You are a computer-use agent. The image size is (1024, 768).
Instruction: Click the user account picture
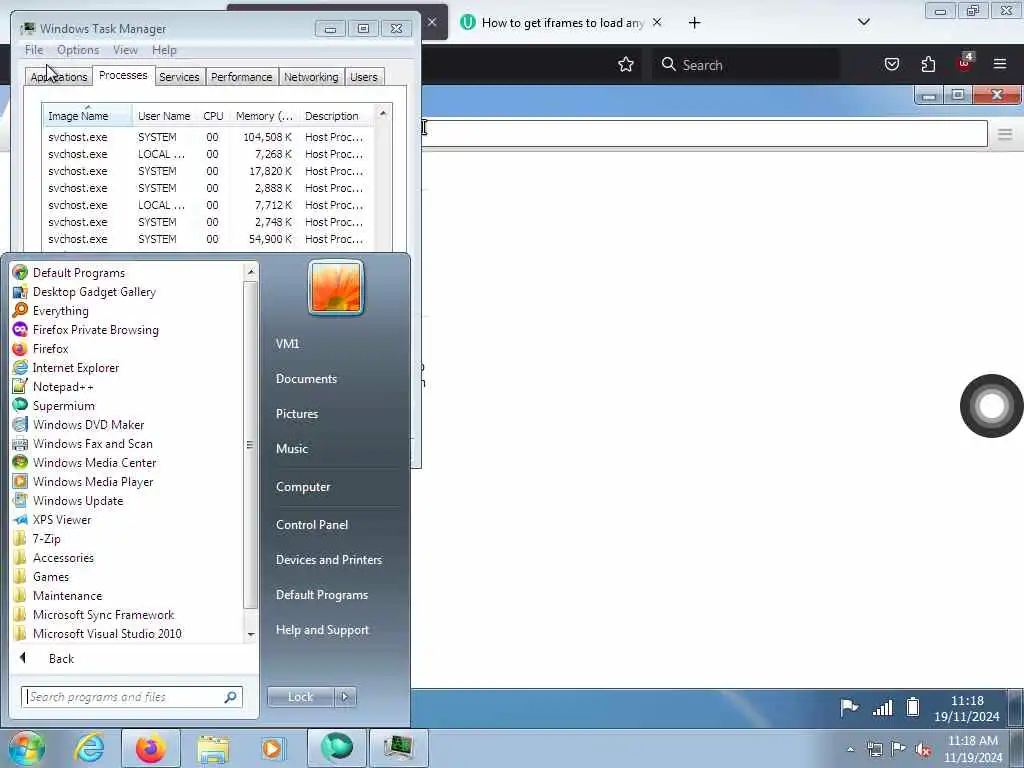tap(336, 287)
